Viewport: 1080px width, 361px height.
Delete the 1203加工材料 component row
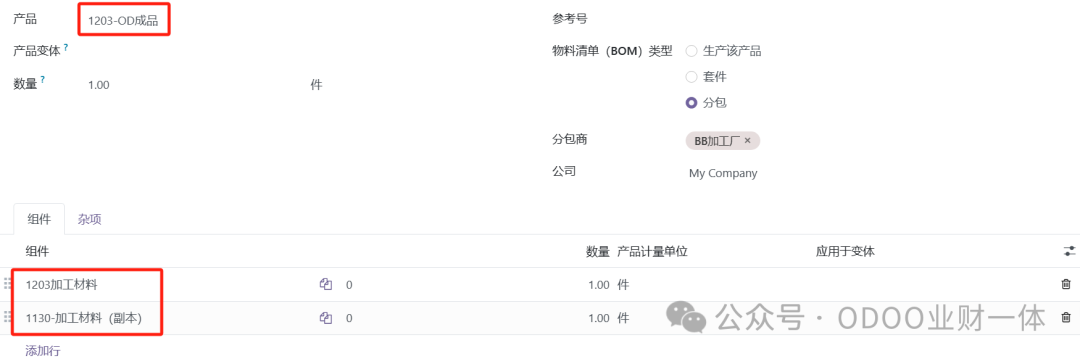[1066, 284]
